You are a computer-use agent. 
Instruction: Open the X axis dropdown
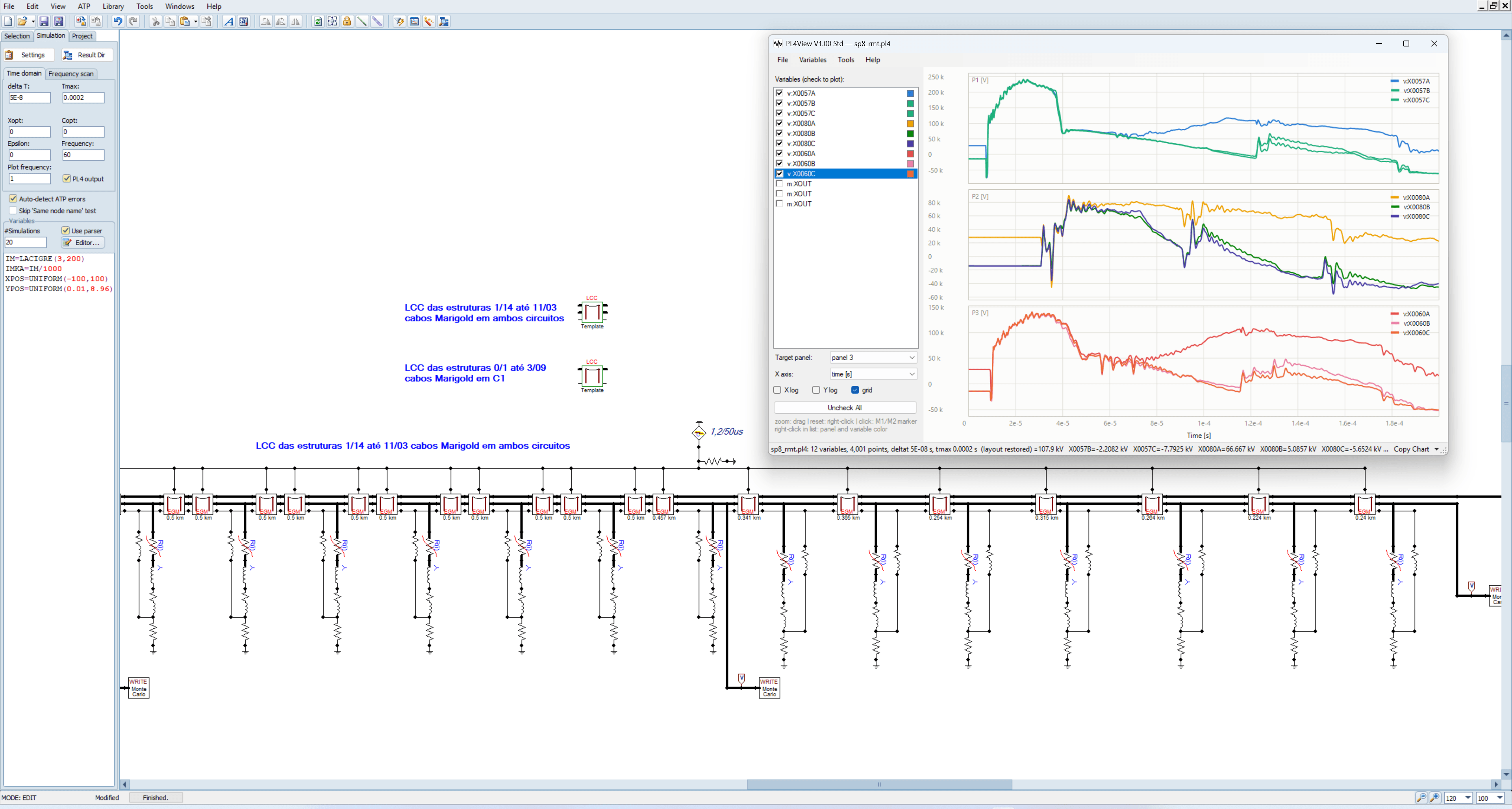tap(873, 374)
